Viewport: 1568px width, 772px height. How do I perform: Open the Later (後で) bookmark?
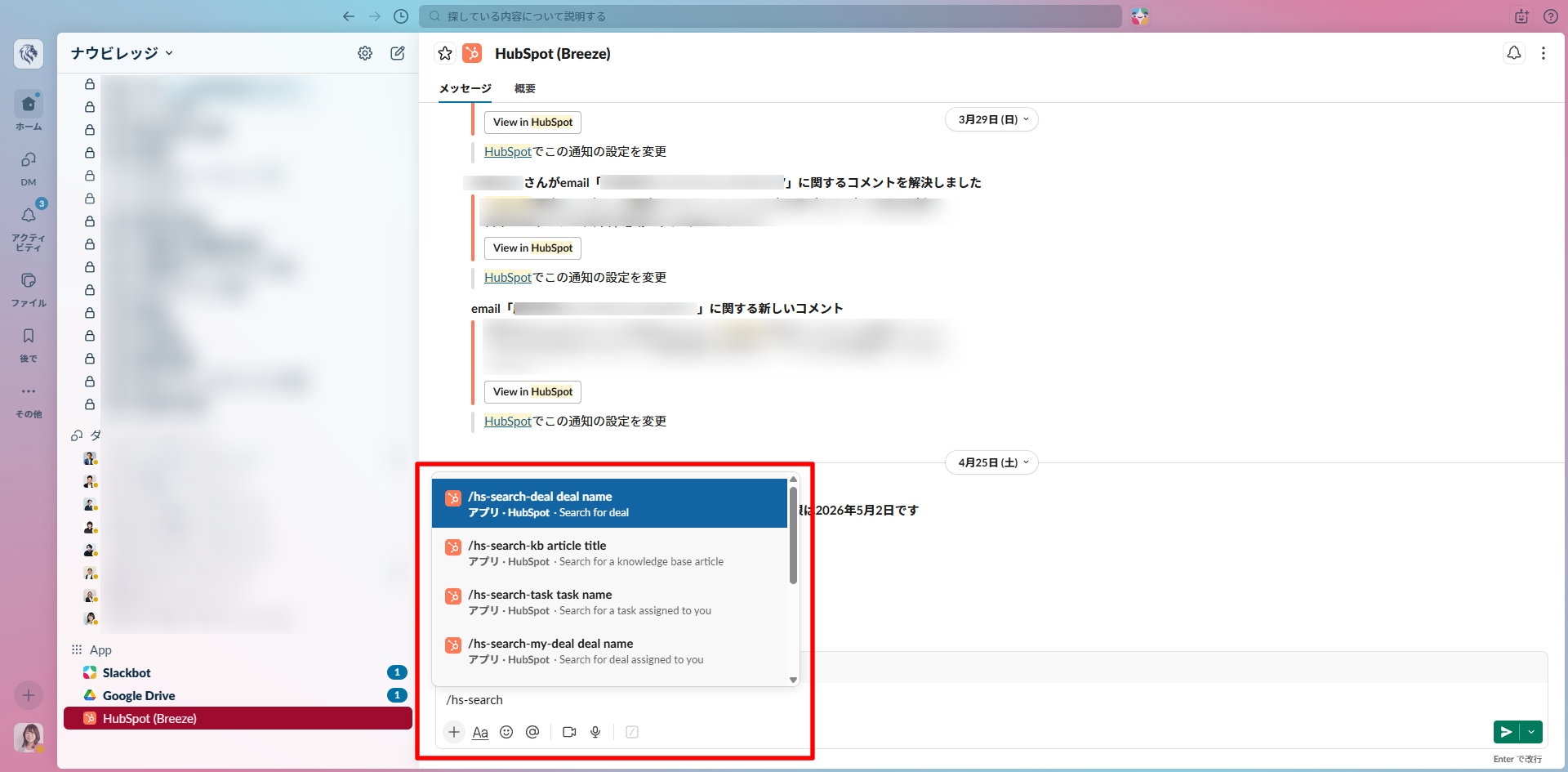(x=29, y=345)
